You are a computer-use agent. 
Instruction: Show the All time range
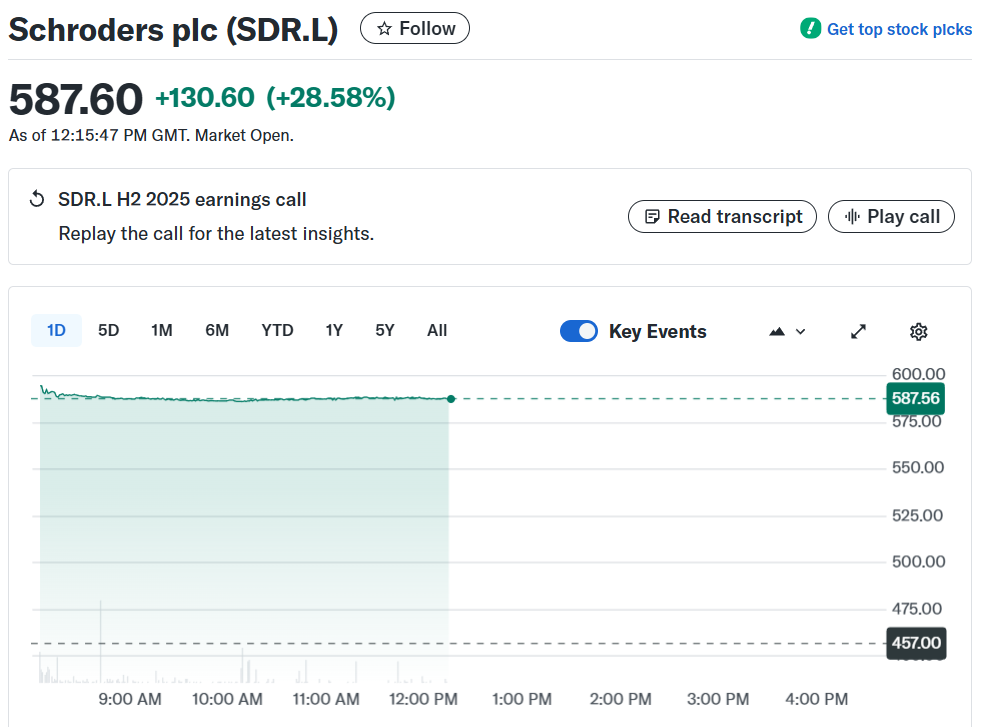[x=437, y=330]
